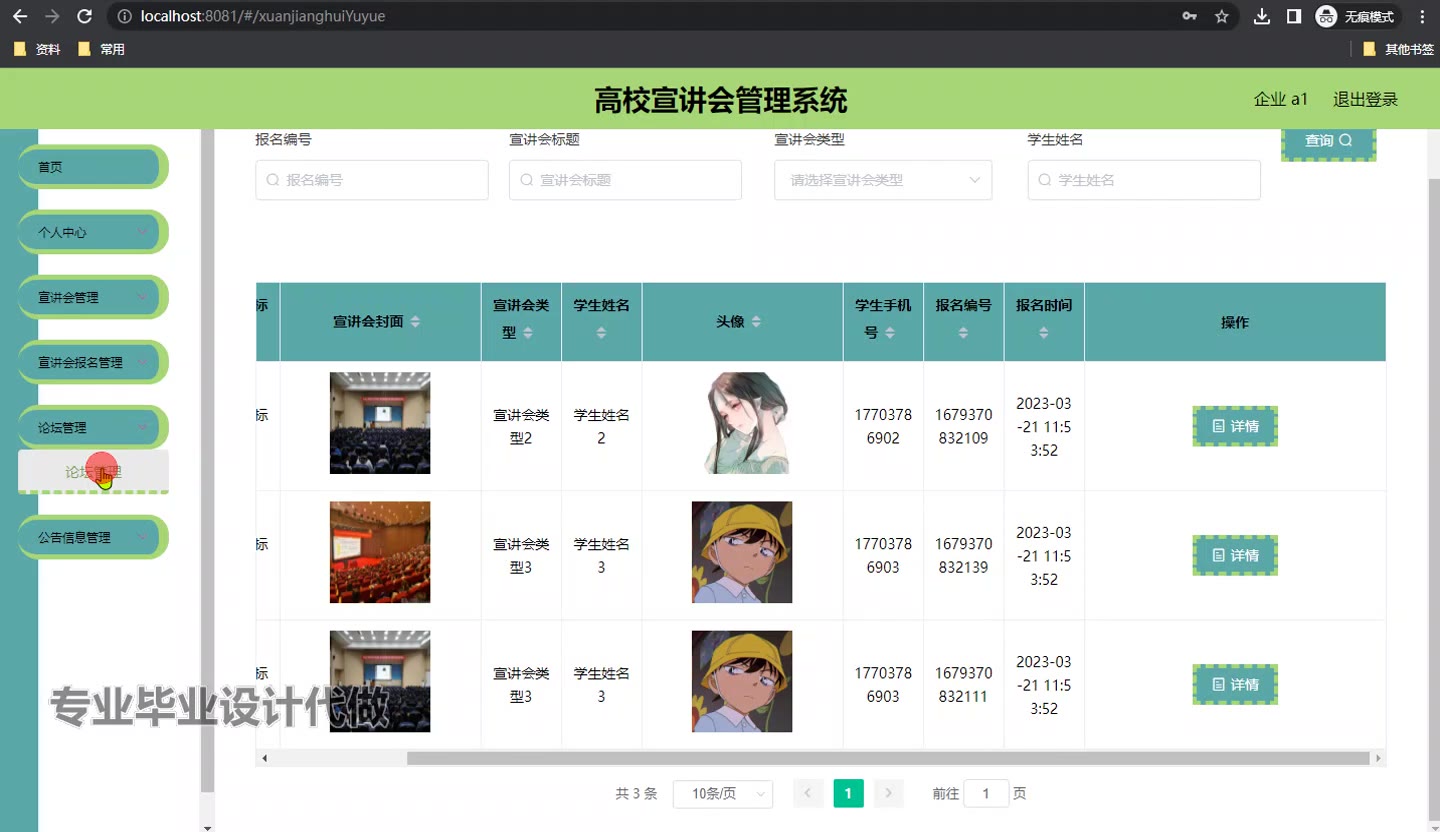Click the red hall cover in second row
The width and height of the screenshot is (1440, 832).
point(380,552)
